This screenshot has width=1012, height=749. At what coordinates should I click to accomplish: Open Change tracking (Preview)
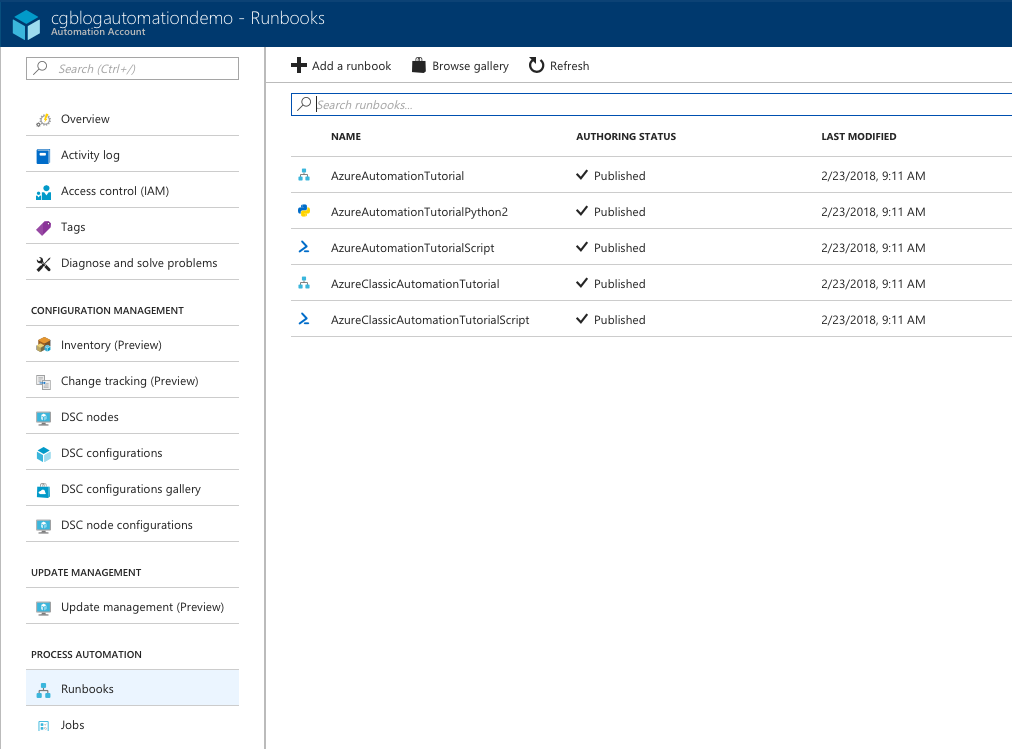coord(132,381)
